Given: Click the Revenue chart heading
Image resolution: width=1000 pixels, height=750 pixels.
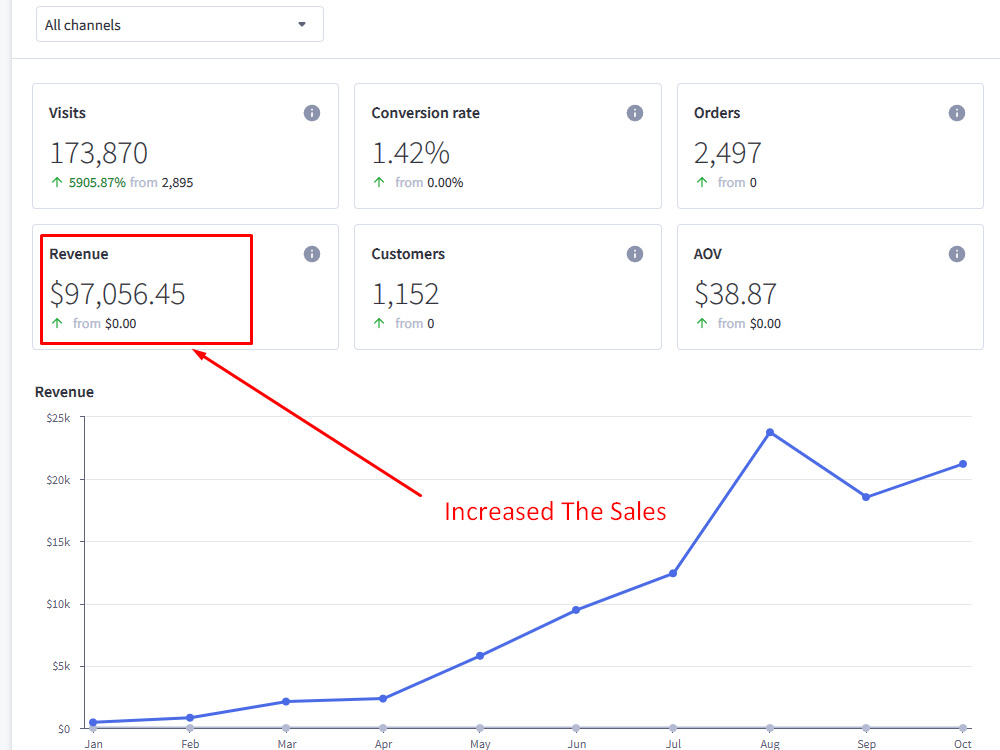Looking at the screenshot, I should (x=64, y=392).
